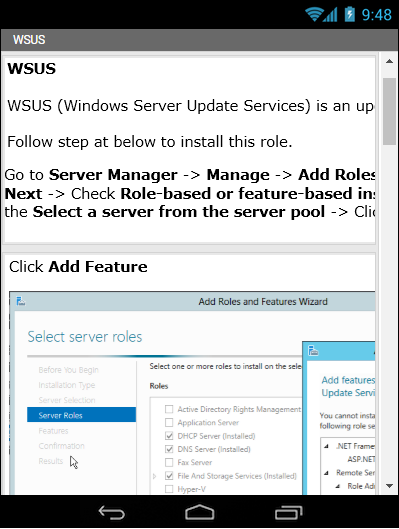Click the scrollbar down arrow
Screen dimensions: 399x529
(x=390, y=486)
